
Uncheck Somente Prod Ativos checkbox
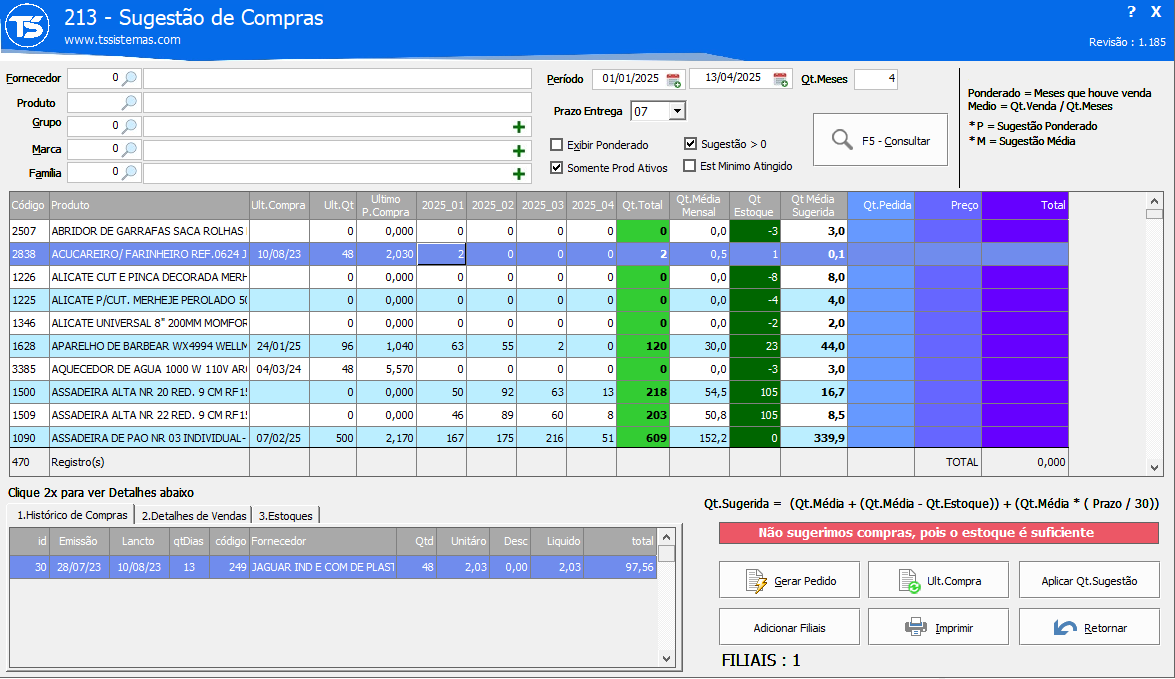pyautogui.click(x=557, y=168)
